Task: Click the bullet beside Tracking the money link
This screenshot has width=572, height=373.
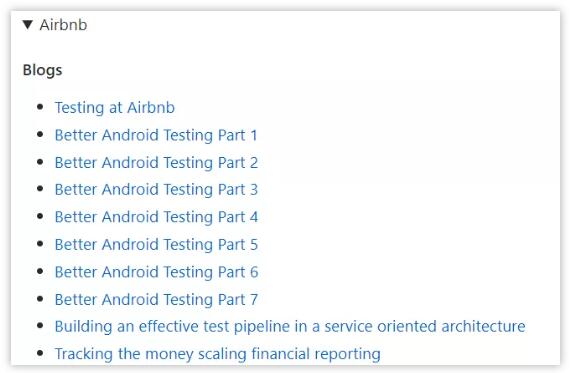Action: 40,353
